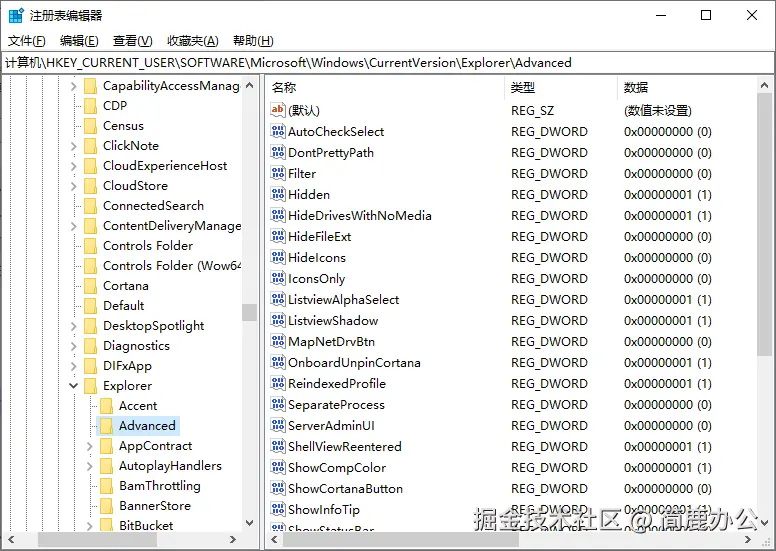Expand the Diagnostics tree node
This screenshot has height=551, width=776.
click(x=73, y=346)
